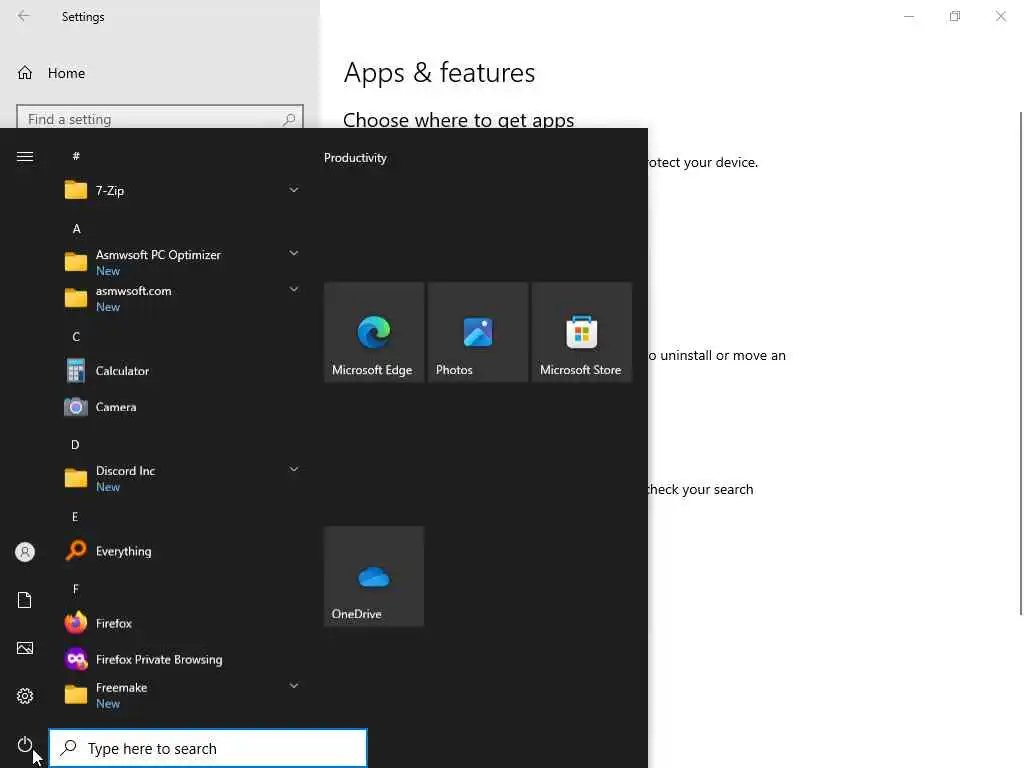Screen dimensions: 1024x768
Task: Click magnifier icon in Find a setting box
Action: tap(289, 119)
